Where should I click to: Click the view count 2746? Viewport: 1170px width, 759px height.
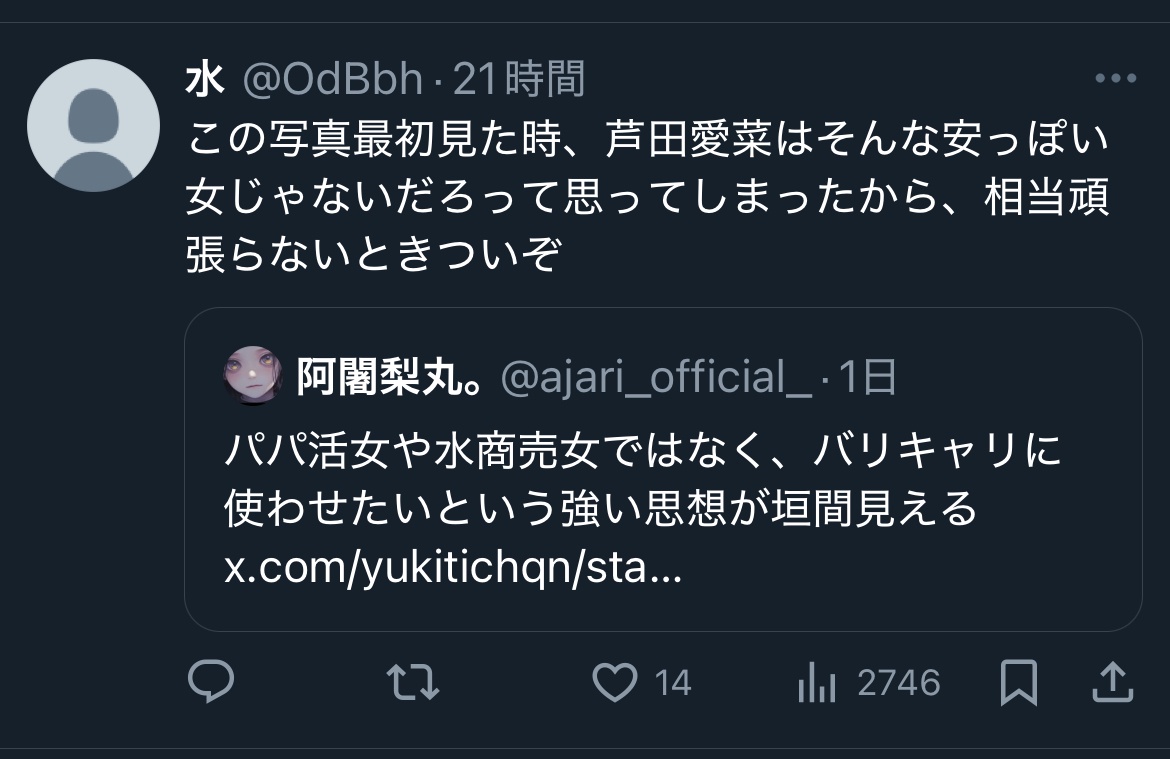[899, 683]
